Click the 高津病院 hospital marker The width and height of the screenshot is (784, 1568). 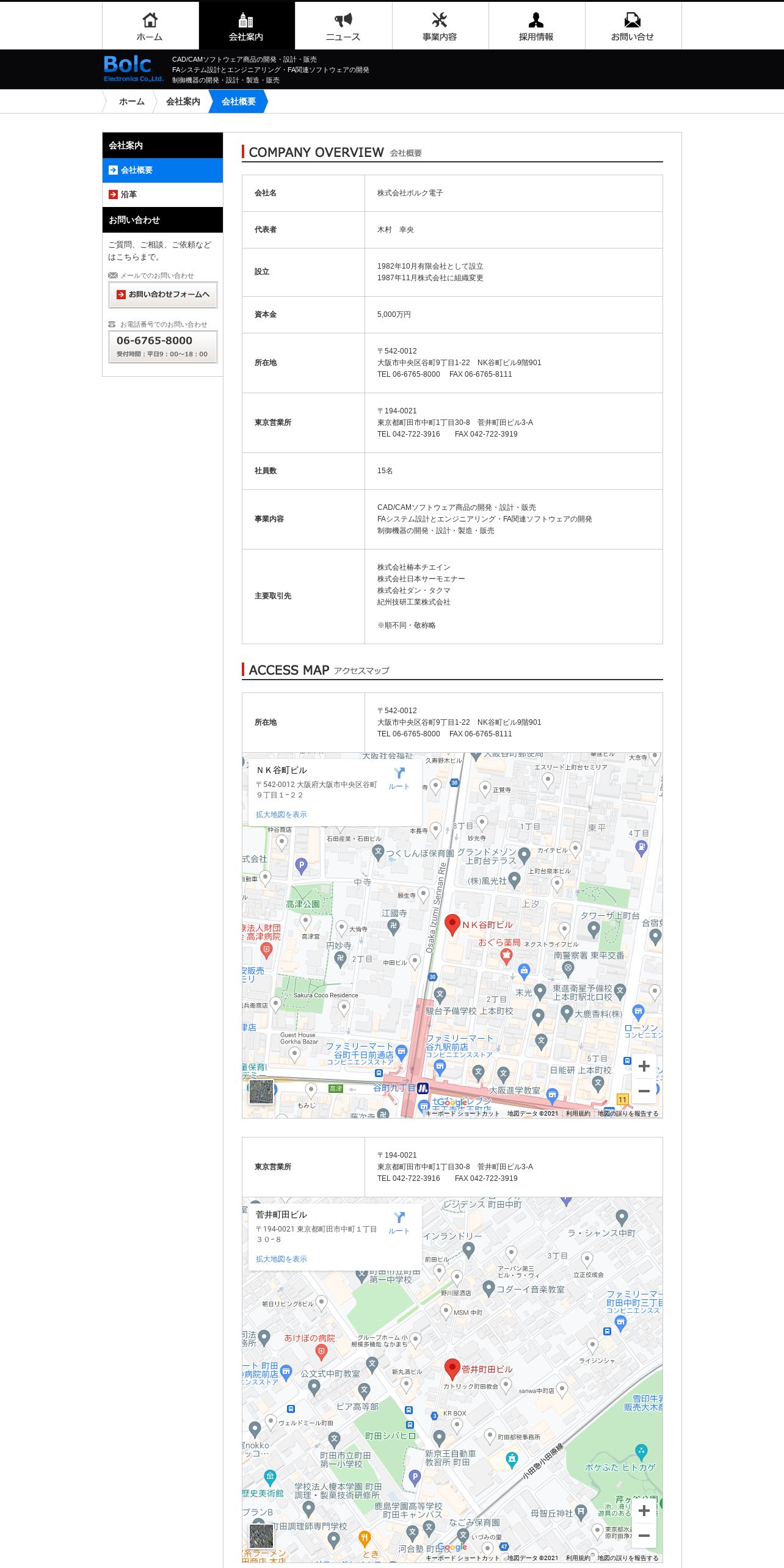[x=266, y=950]
